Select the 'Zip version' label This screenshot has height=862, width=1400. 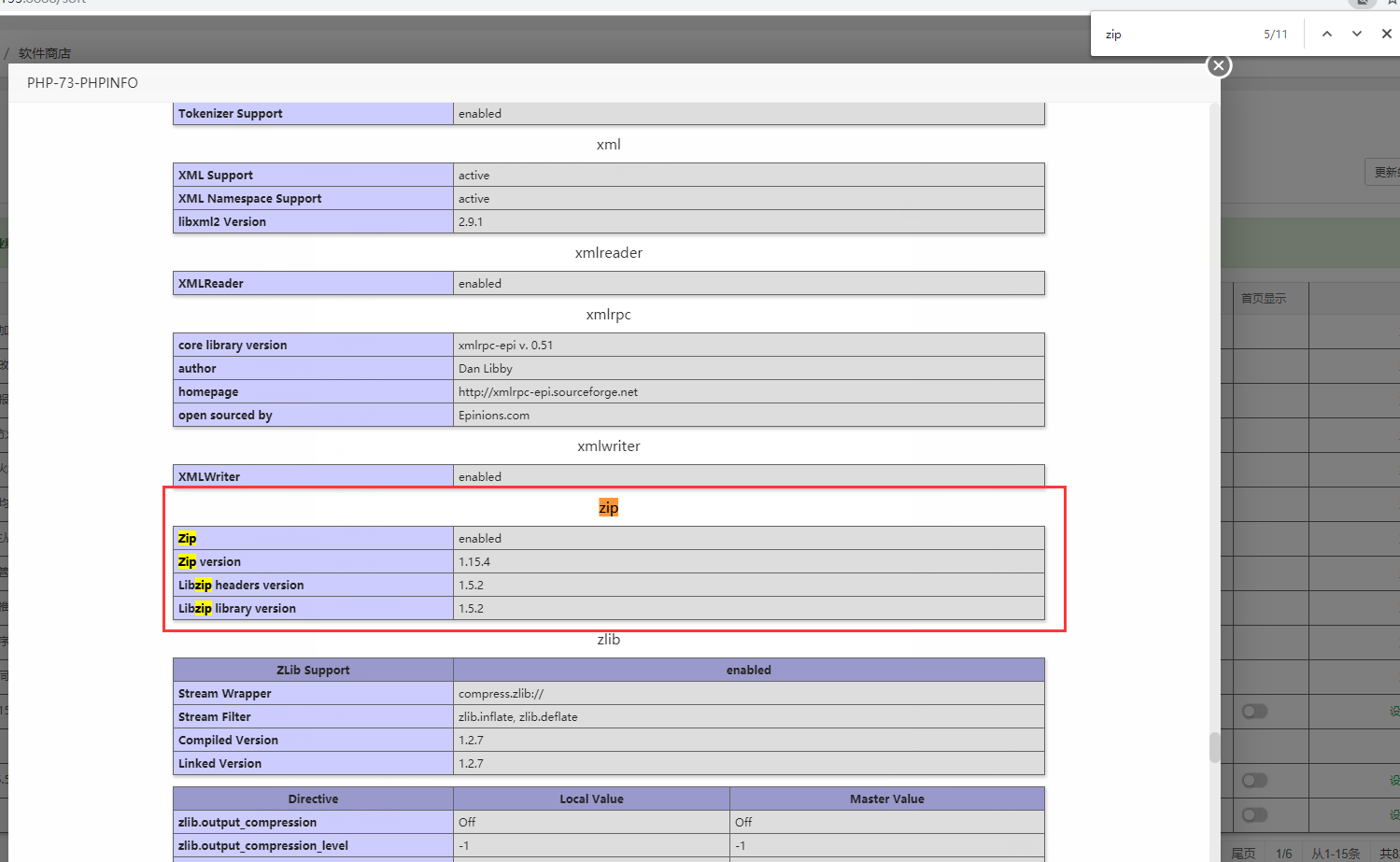(x=209, y=562)
